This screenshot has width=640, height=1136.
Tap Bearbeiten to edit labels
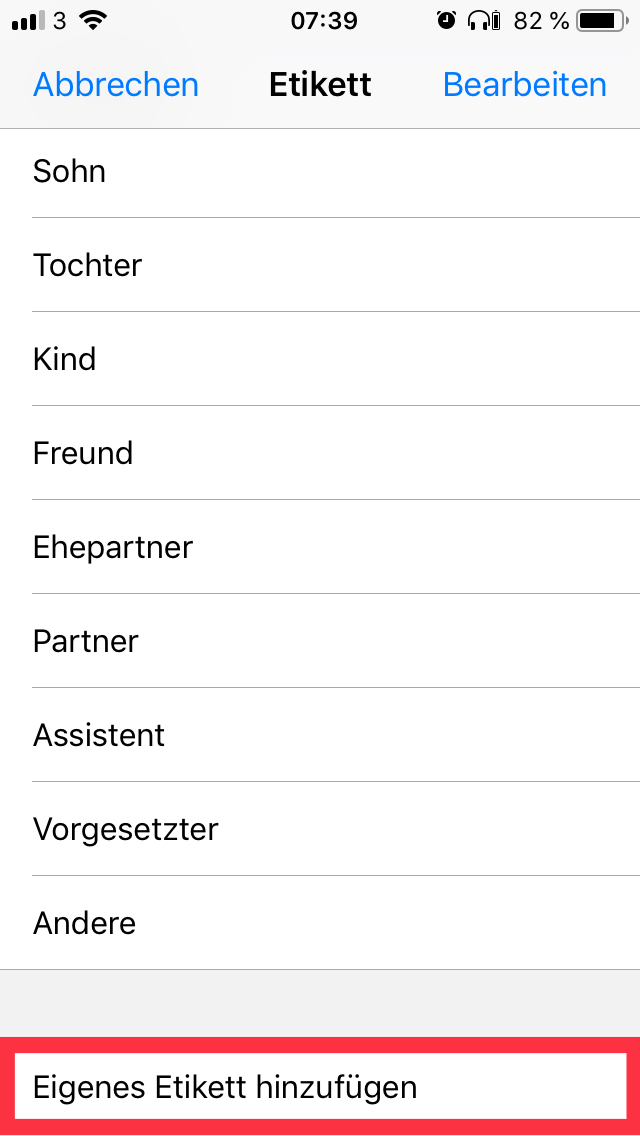click(524, 85)
